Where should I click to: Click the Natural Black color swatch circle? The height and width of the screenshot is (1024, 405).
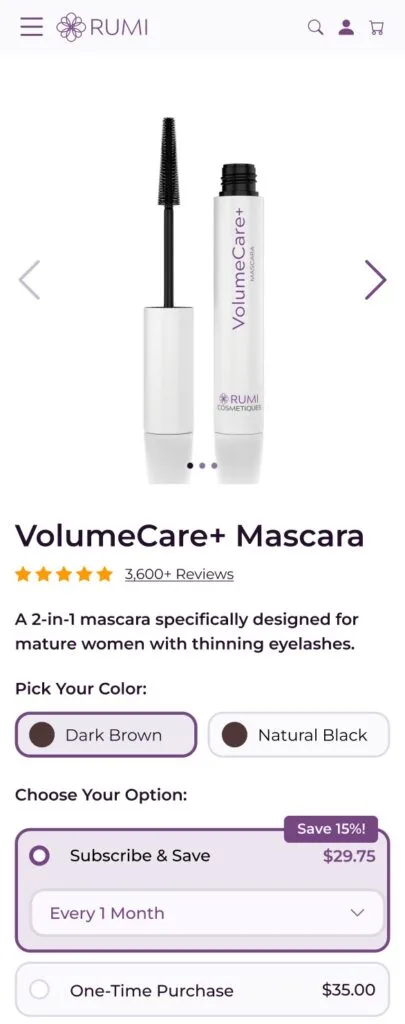235,735
